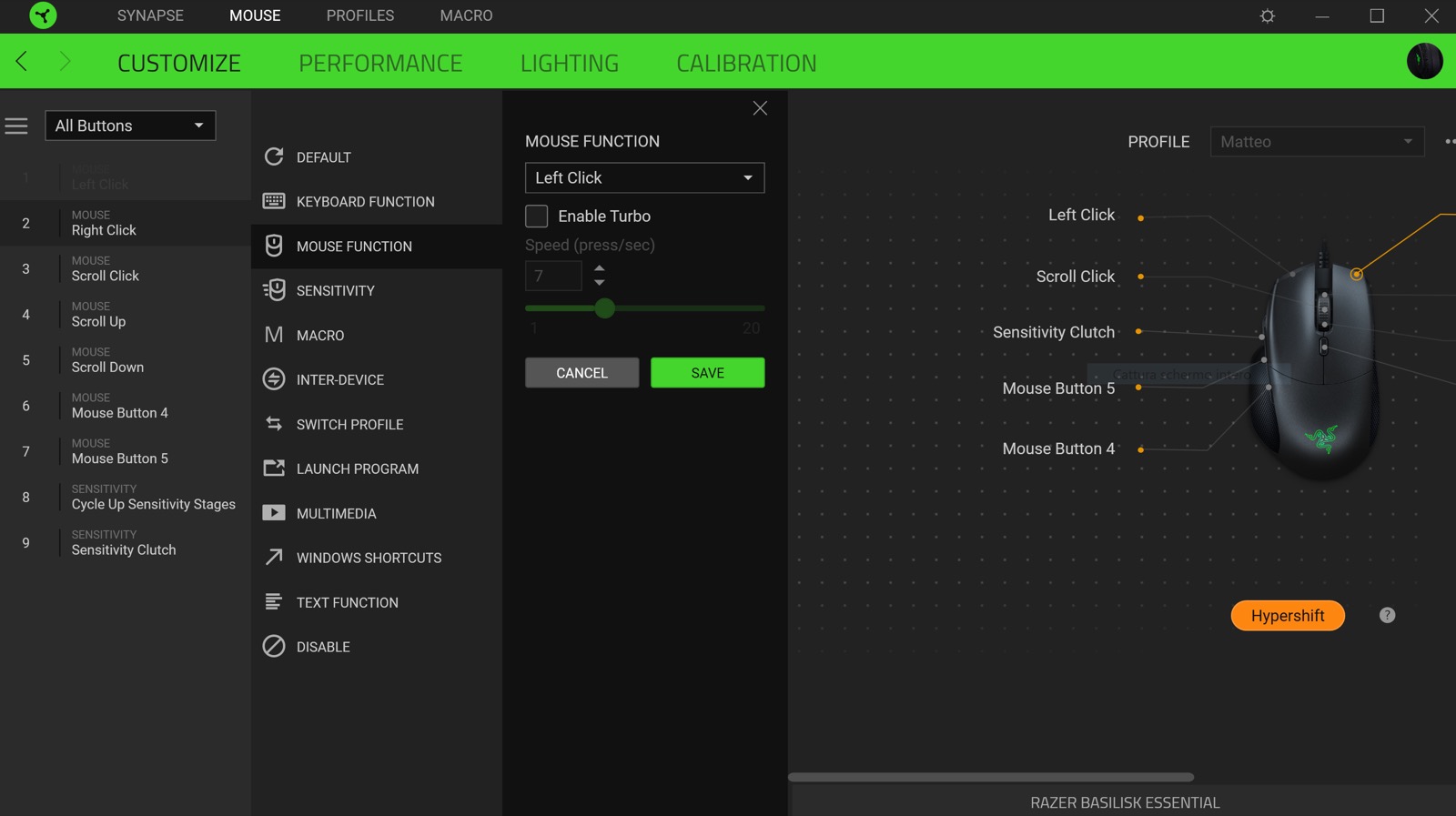Image resolution: width=1456 pixels, height=816 pixels.
Task: Close the Mouse Function panel
Action: click(x=760, y=108)
